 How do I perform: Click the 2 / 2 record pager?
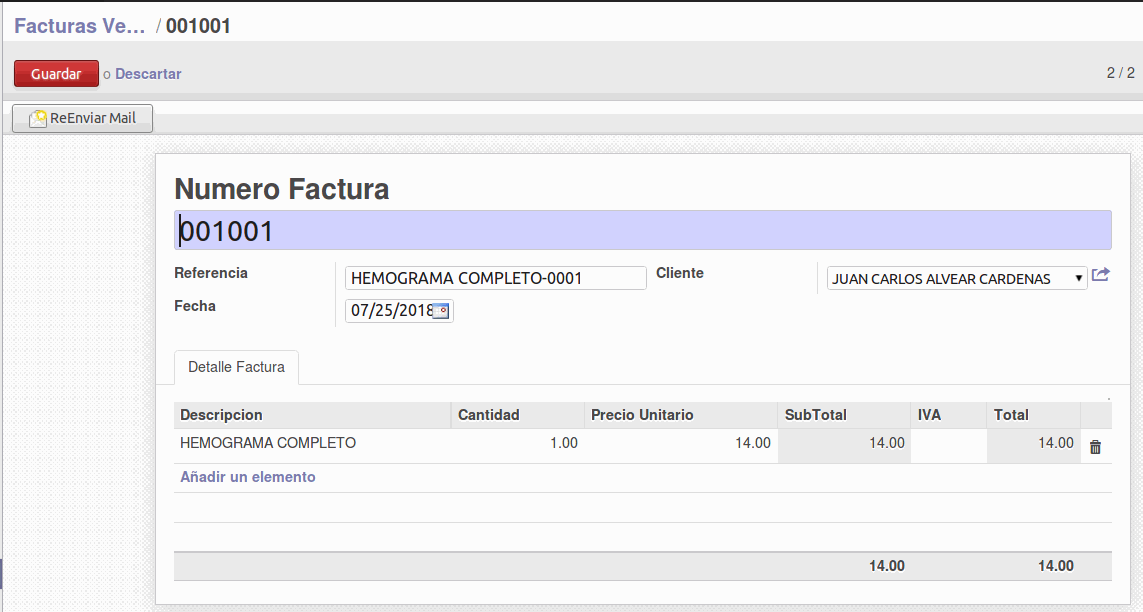coord(1119,73)
